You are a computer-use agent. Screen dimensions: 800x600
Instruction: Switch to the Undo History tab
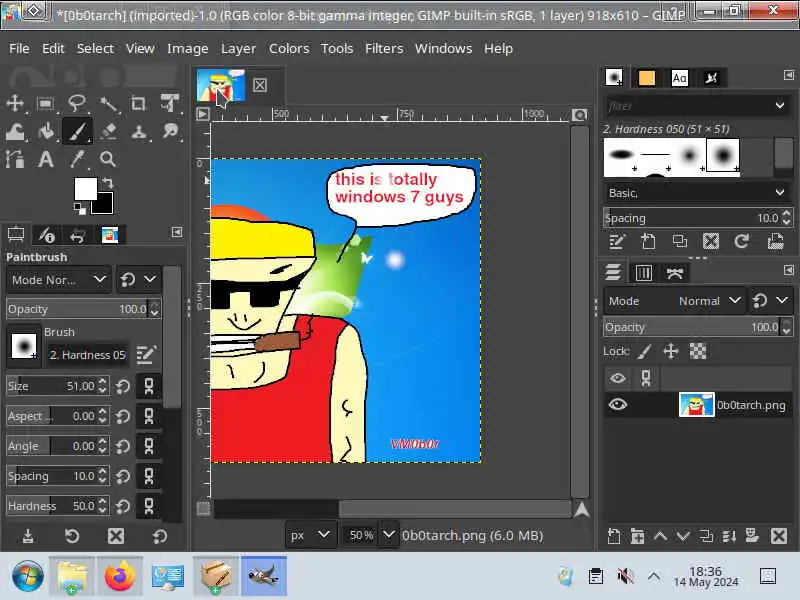pyautogui.click(x=78, y=235)
